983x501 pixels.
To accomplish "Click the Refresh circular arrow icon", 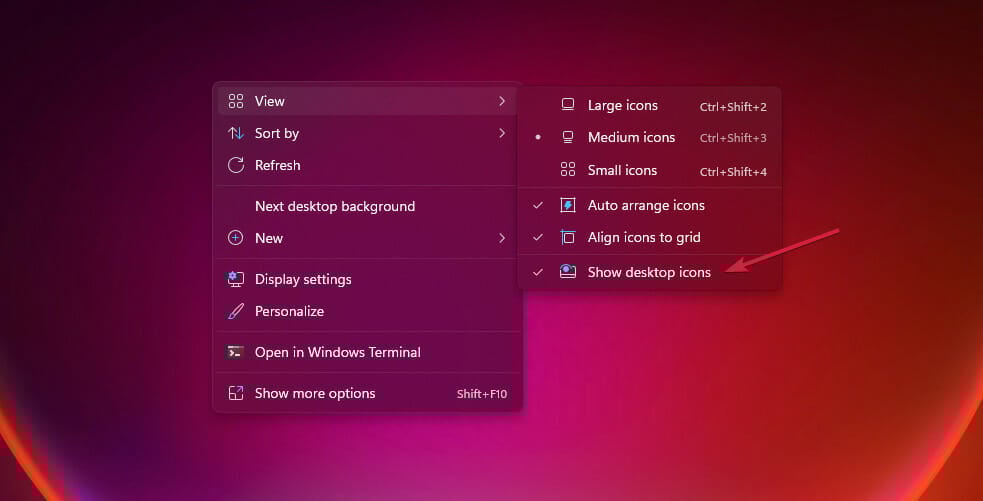I will (236, 165).
